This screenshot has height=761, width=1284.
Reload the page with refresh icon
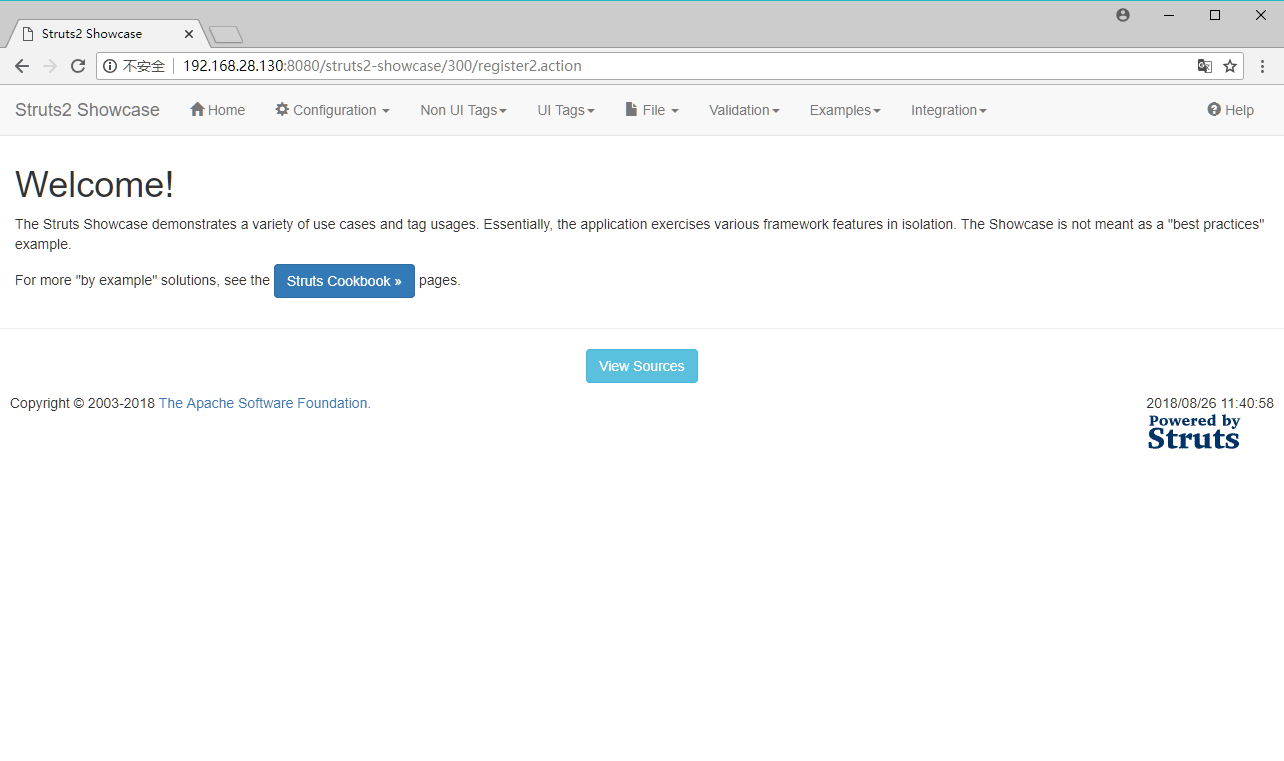click(78, 66)
